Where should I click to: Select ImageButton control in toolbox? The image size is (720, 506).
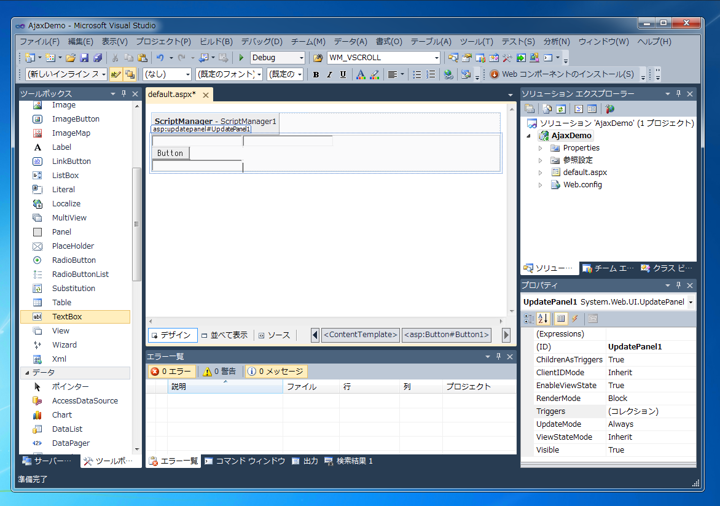click(75, 119)
